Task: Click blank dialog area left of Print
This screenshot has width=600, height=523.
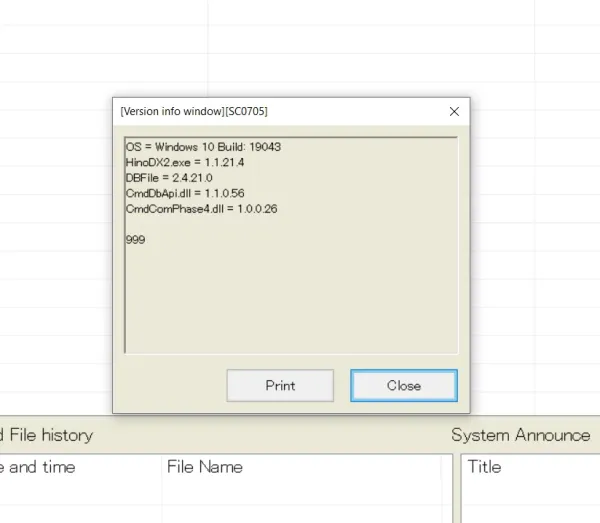Action: (170, 385)
